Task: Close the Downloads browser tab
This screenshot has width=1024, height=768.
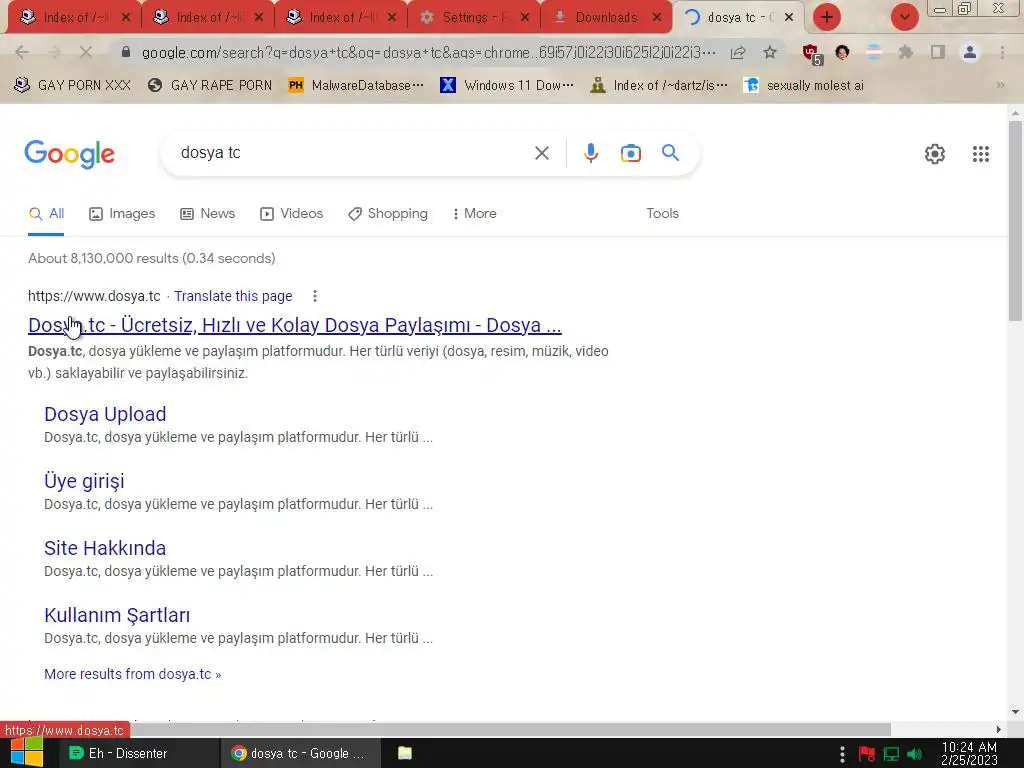Action: click(x=657, y=18)
